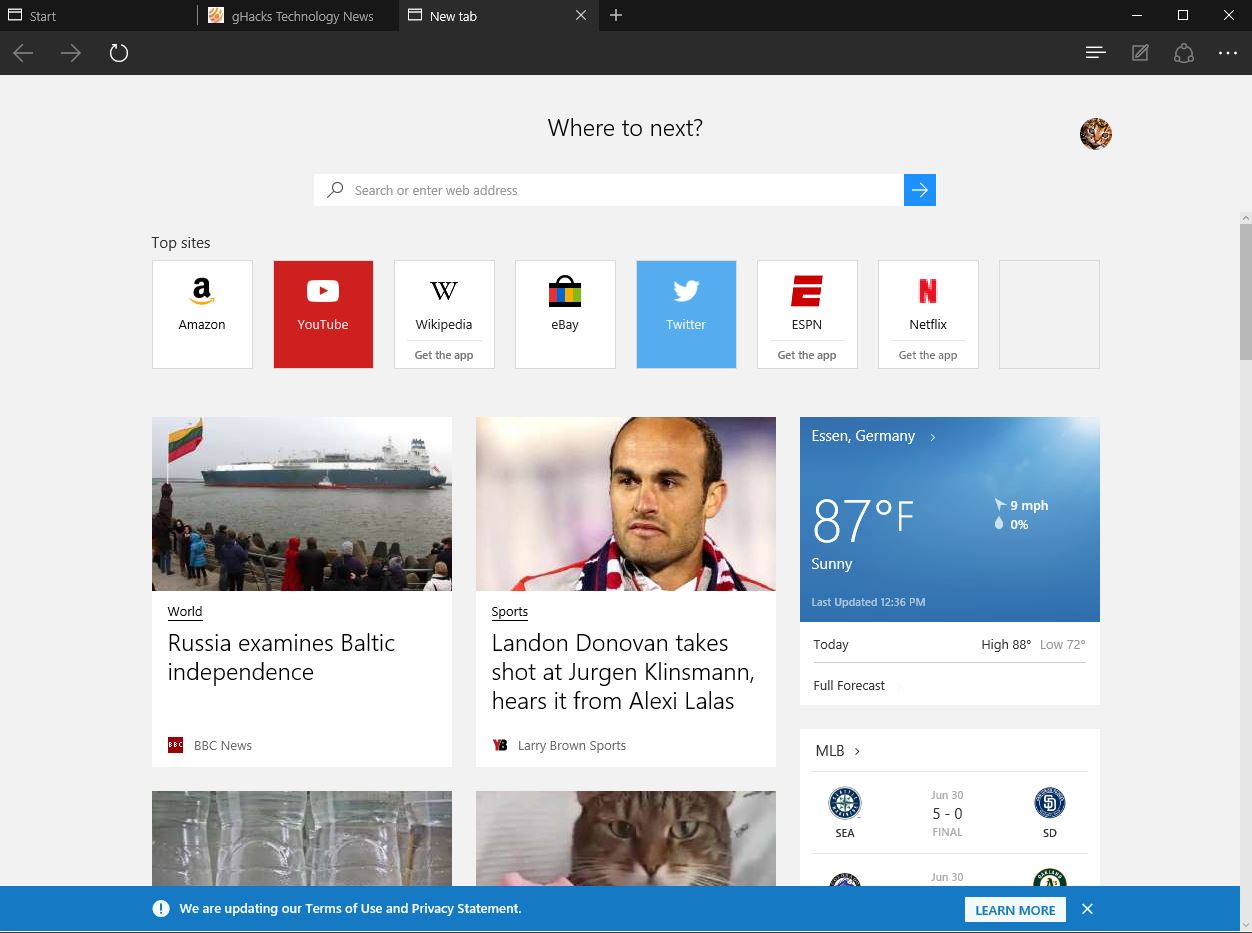Click the empty eighth top site tile
Image resolution: width=1252 pixels, height=933 pixels.
1049,314
